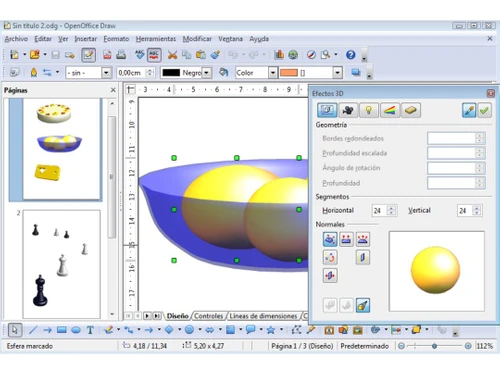Toggle Double-Sided normals icon
Screen dimensions: 500x375
pyautogui.click(x=330, y=276)
